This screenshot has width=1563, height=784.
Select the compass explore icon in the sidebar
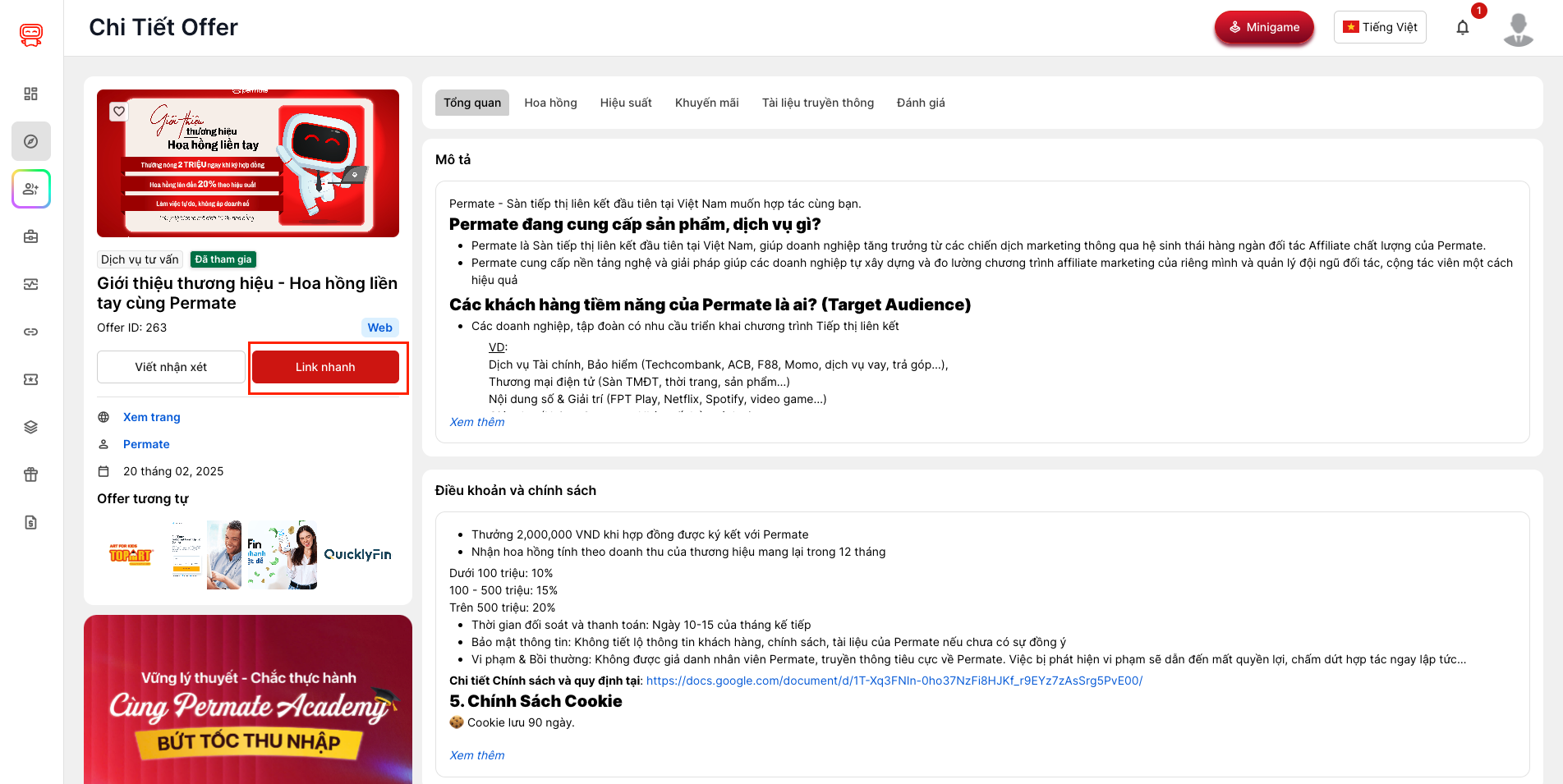pyautogui.click(x=31, y=141)
